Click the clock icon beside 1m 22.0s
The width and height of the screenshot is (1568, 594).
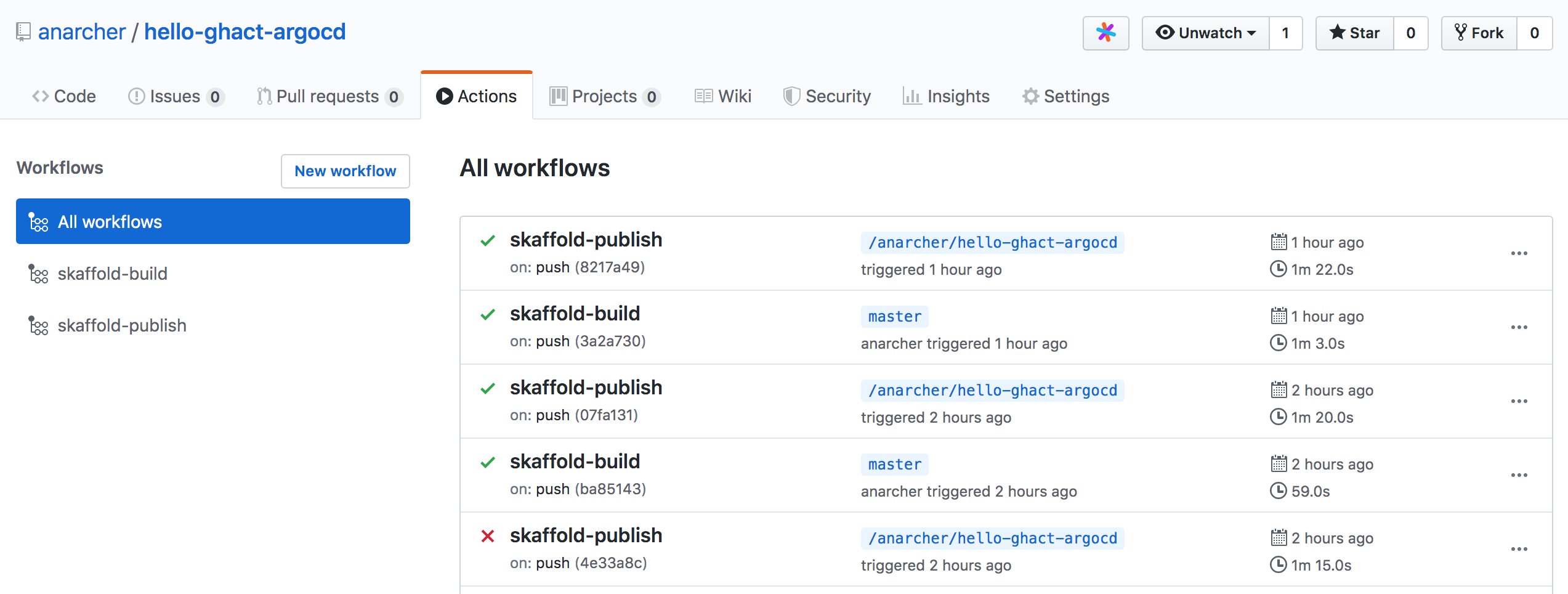tap(1279, 269)
